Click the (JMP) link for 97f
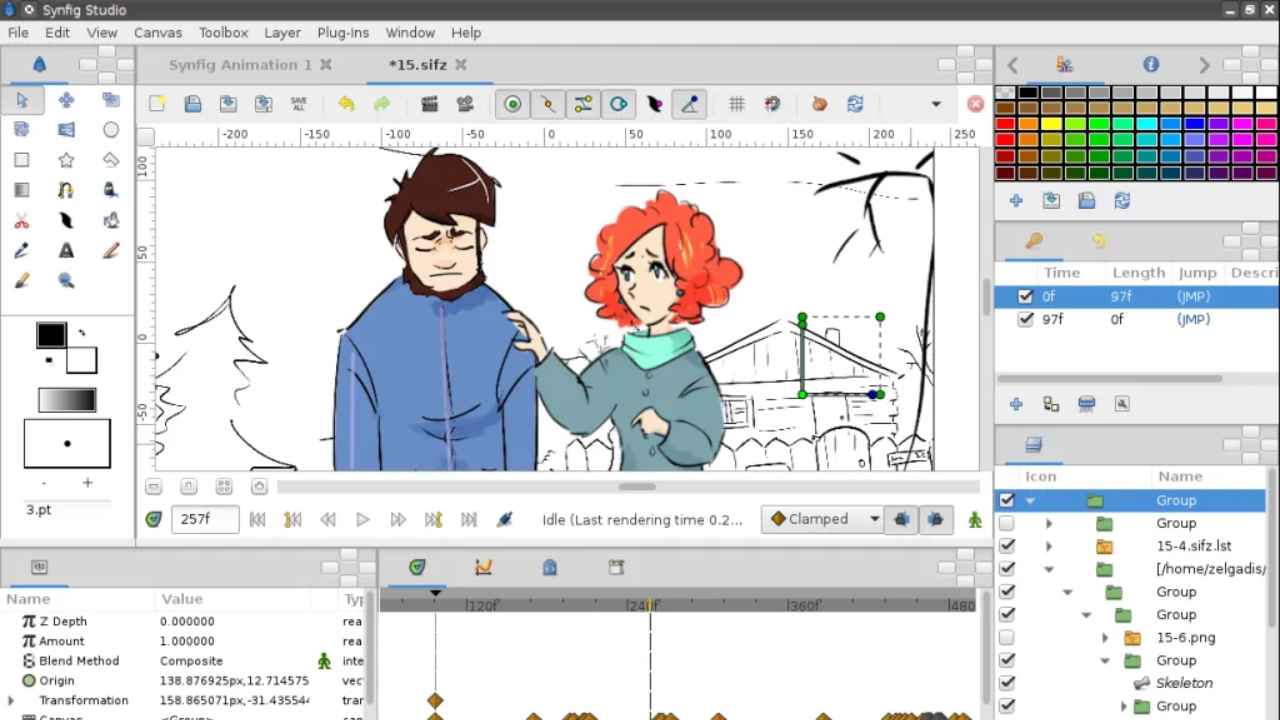Screen dimensions: 1280x720 [1194, 319]
